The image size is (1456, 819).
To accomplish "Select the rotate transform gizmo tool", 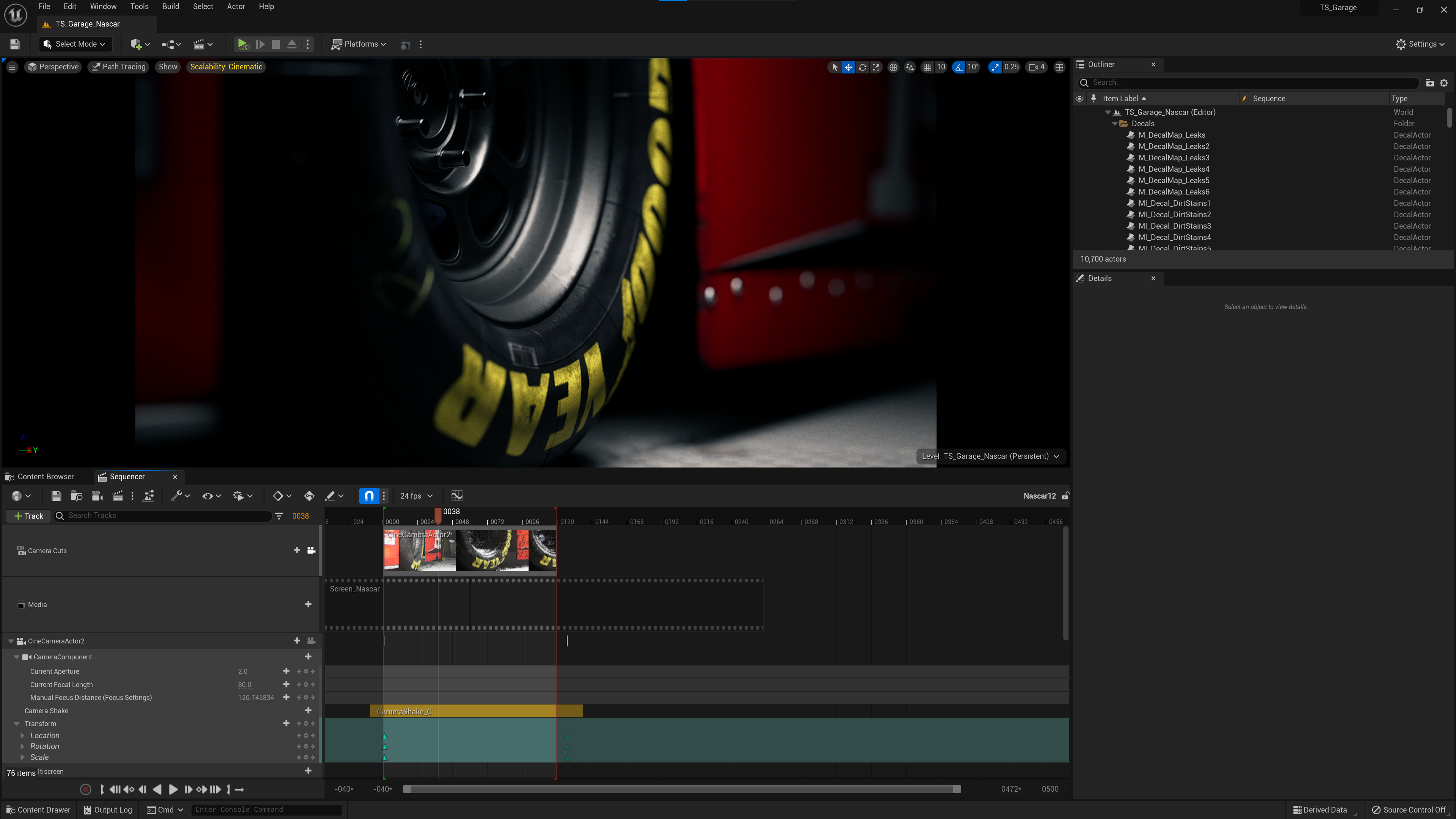I will (862, 67).
